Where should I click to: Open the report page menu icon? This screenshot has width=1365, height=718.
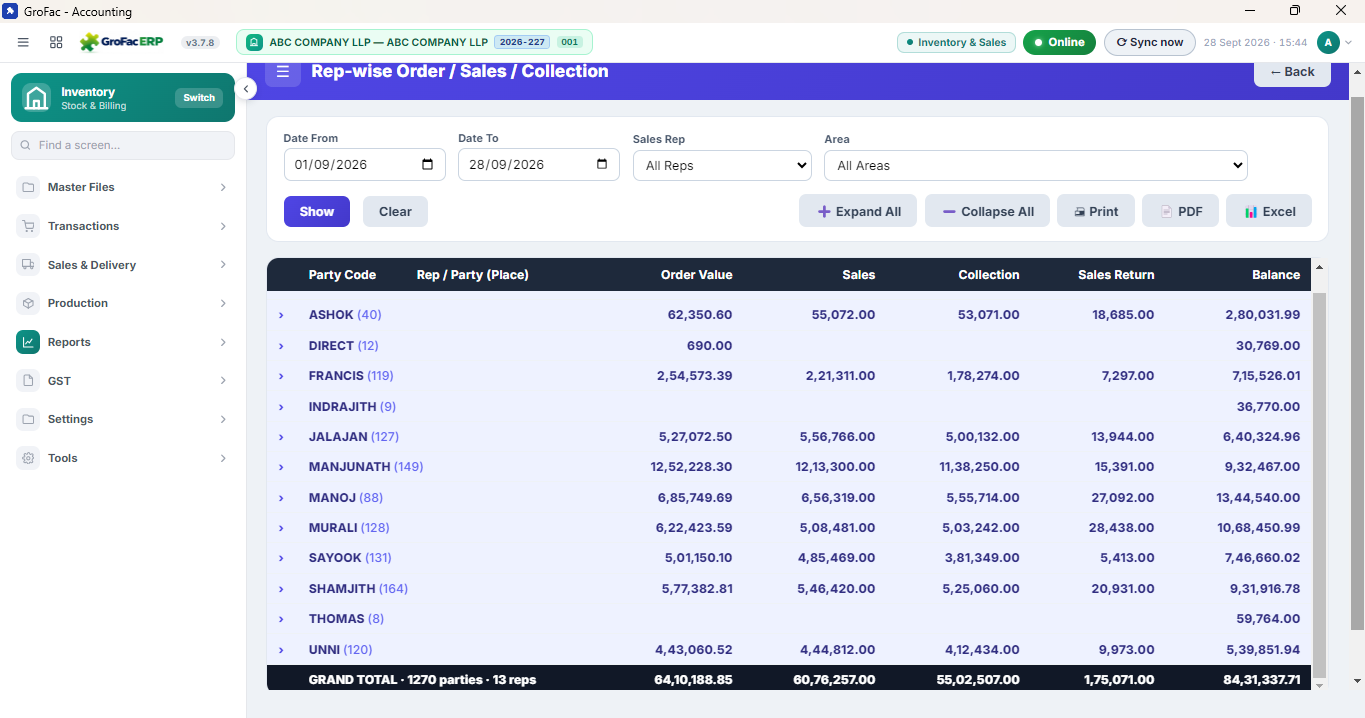(283, 72)
